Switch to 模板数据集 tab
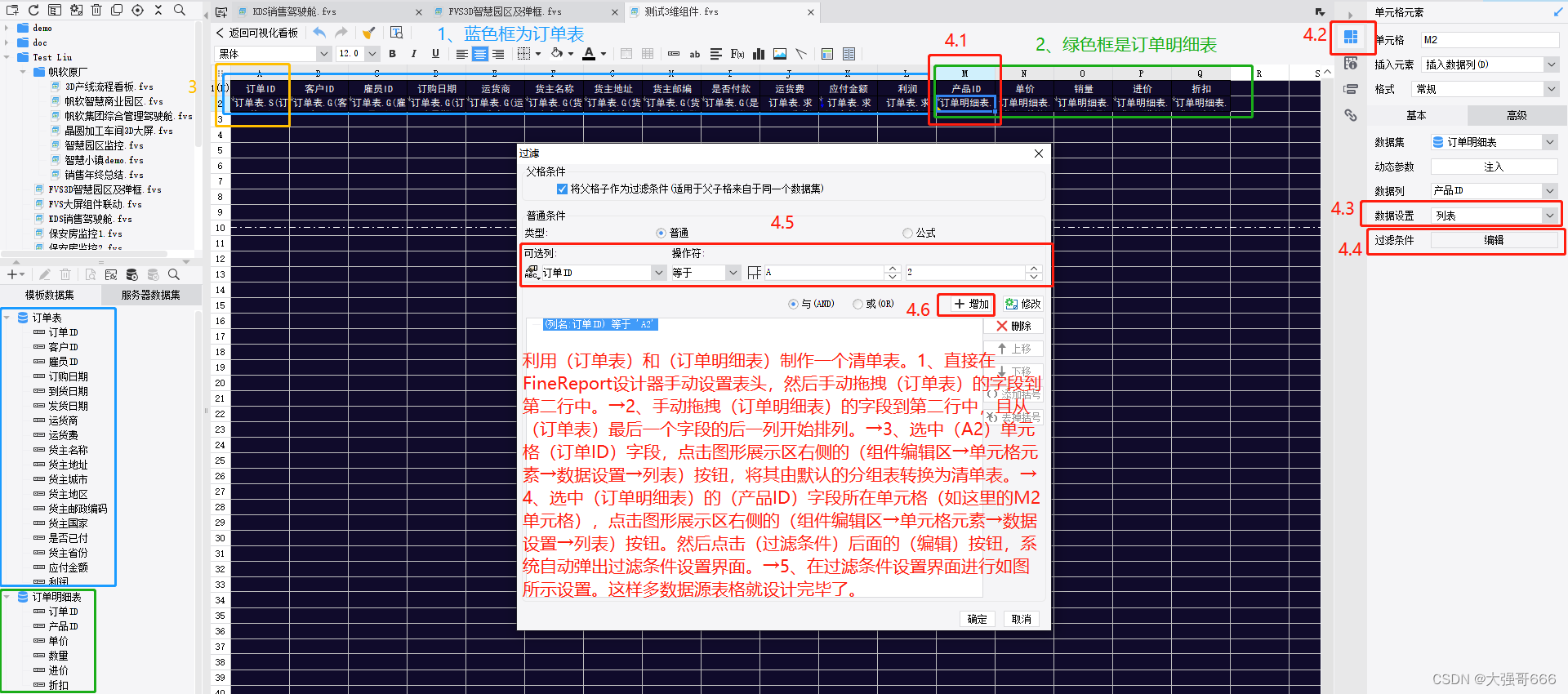Screen dimensions: 1568x694 click(50, 295)
